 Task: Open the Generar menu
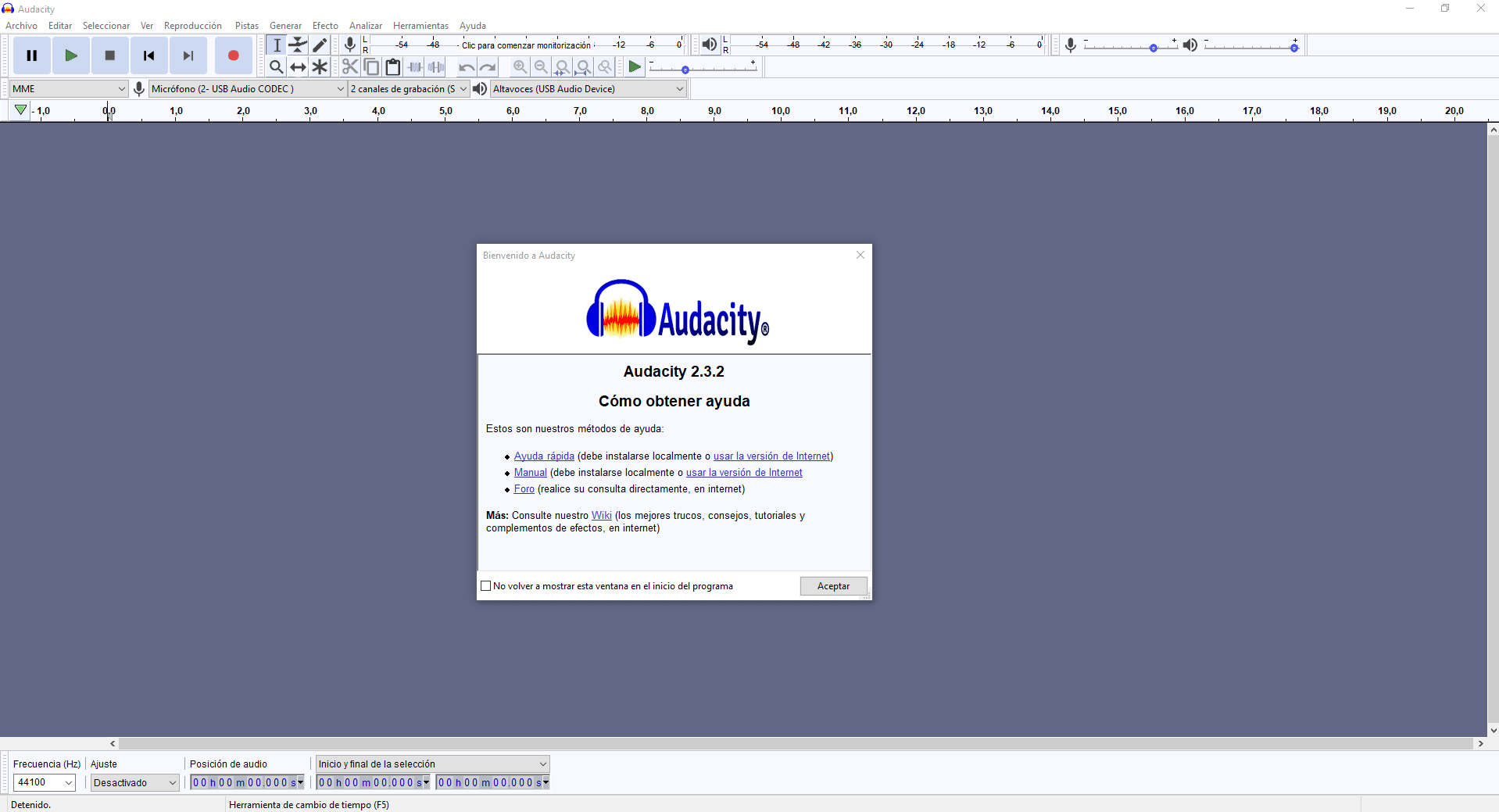286,26
